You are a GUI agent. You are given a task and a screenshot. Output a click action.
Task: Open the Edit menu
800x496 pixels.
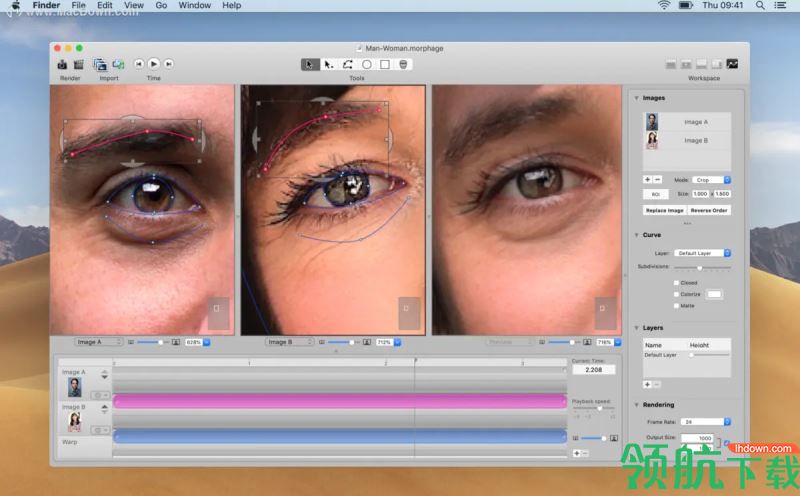coord(105,5)
